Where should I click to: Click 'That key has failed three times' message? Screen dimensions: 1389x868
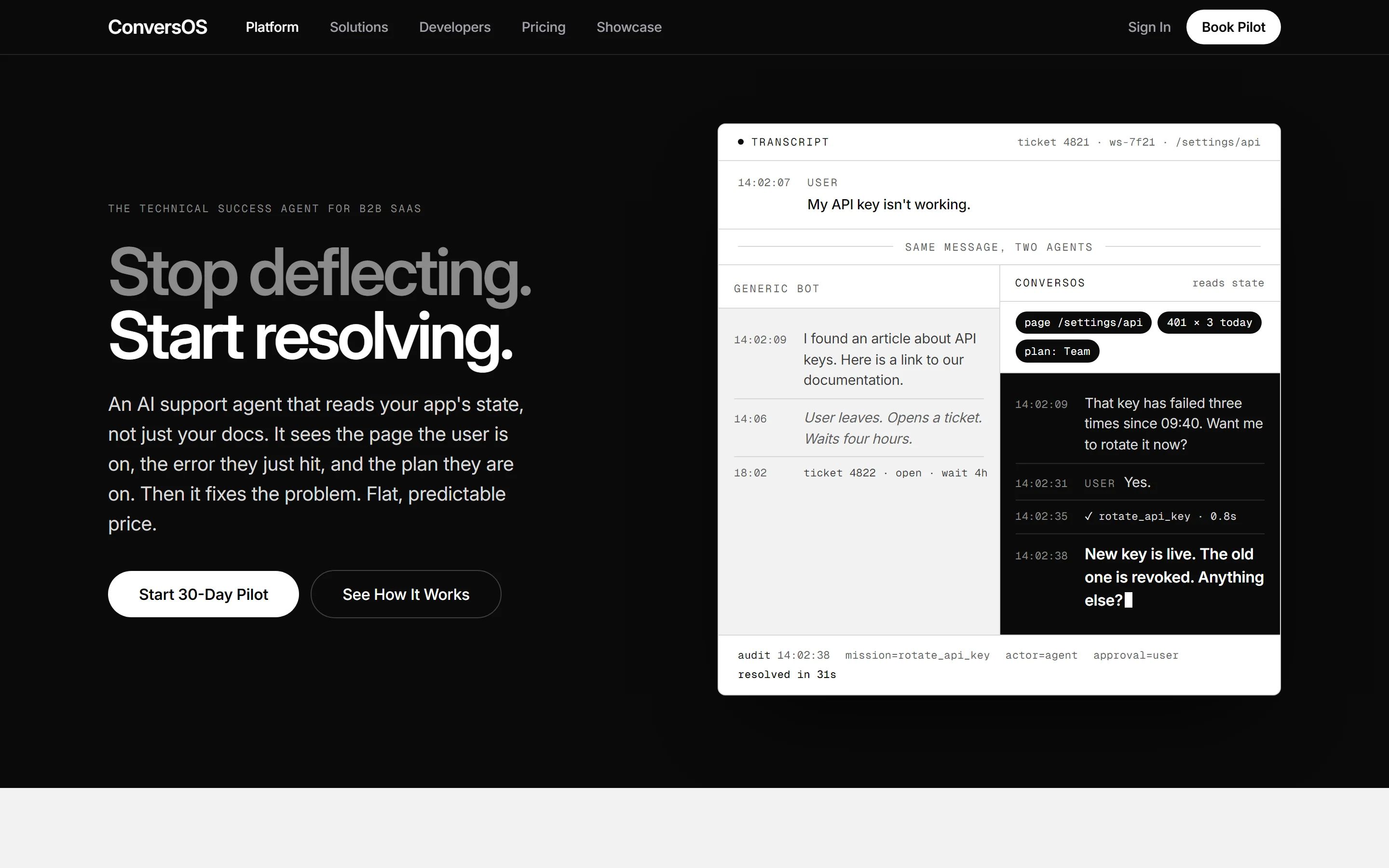(1173, 424)
